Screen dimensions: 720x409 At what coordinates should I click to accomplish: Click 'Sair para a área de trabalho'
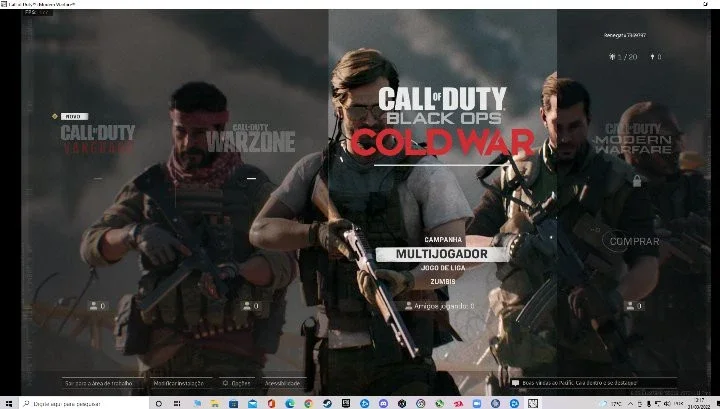[x=99, y=383]
